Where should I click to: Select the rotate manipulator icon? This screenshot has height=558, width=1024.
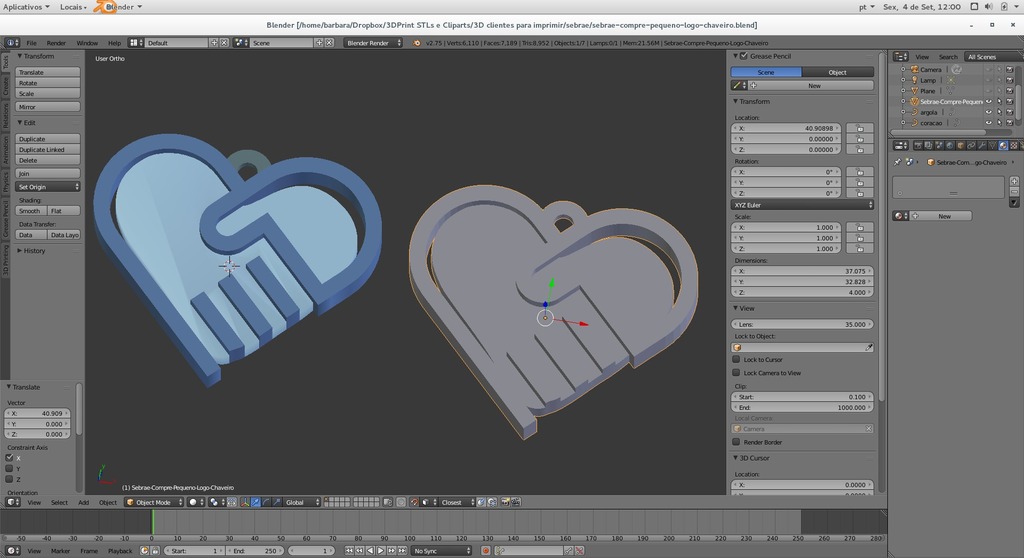266,502
